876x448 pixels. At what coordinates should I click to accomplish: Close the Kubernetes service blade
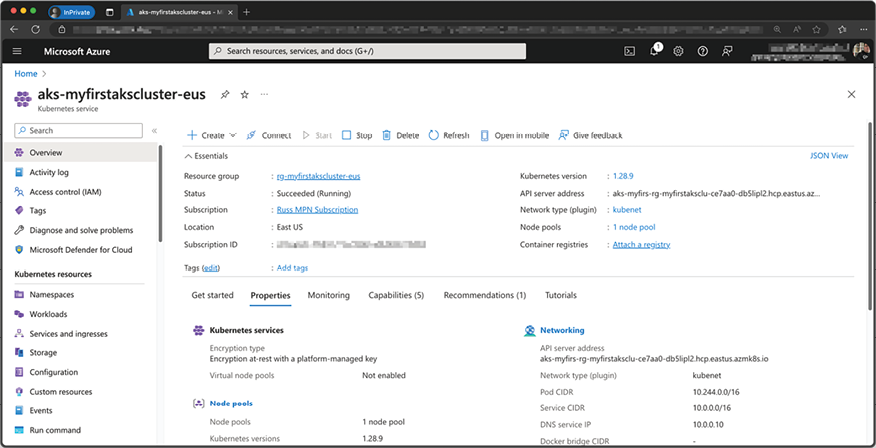(851, 94)
